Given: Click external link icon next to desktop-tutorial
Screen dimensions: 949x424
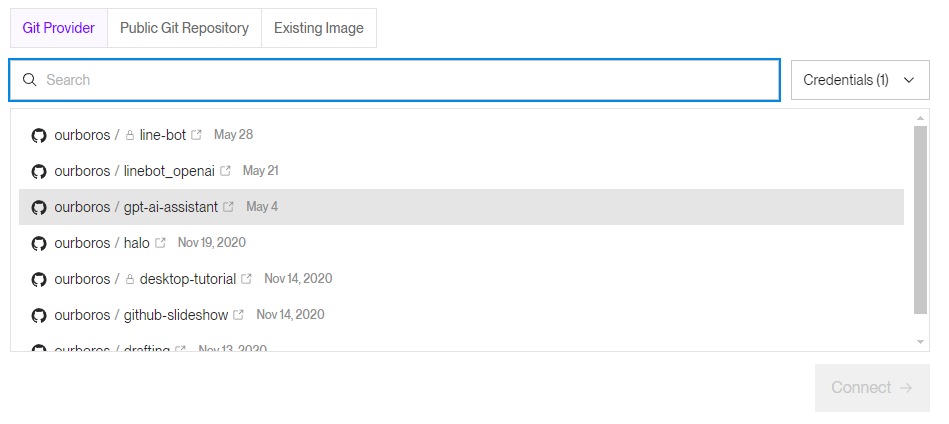Looking at the screenshot, I should click(246, 279).
